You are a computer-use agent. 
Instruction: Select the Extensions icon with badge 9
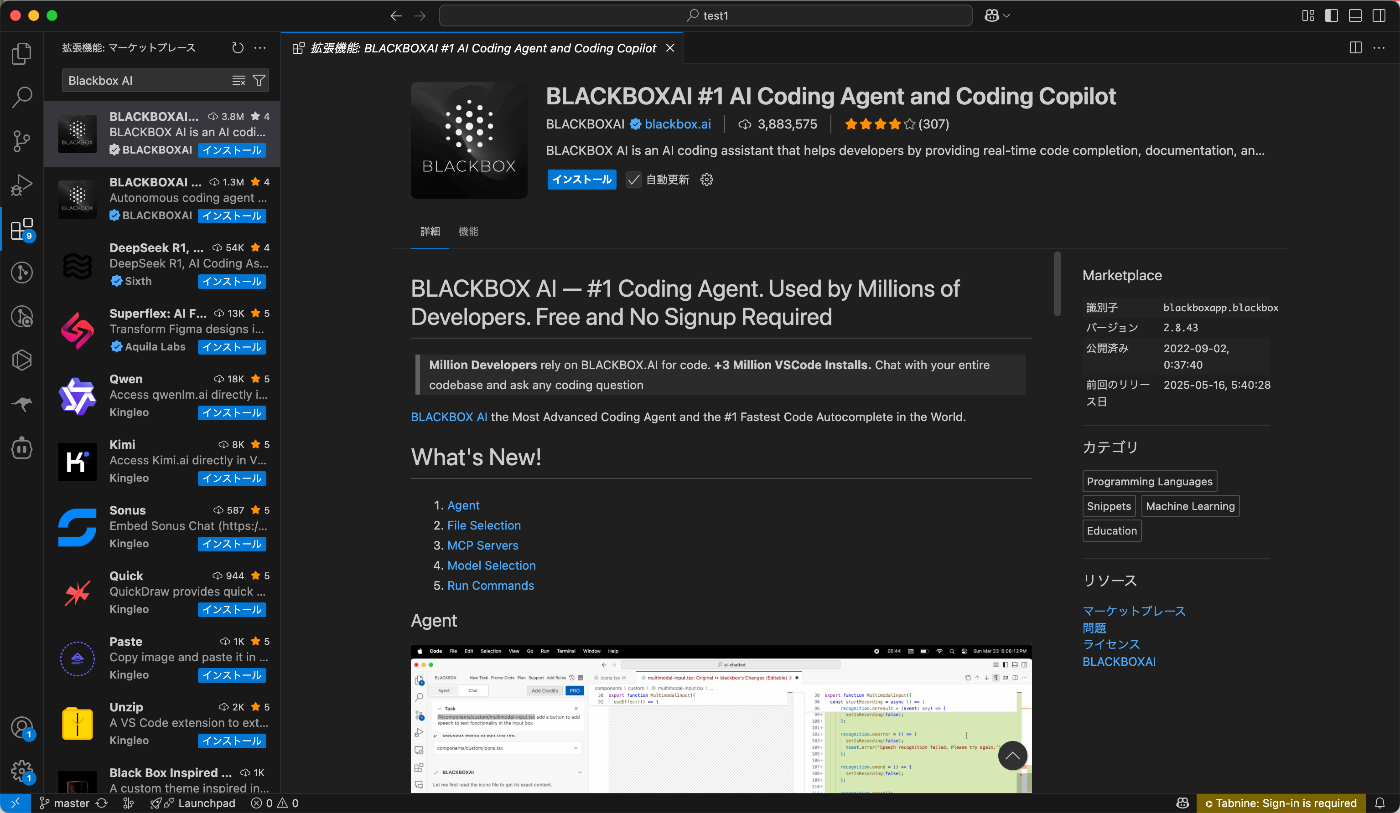[x=21, y=229]
